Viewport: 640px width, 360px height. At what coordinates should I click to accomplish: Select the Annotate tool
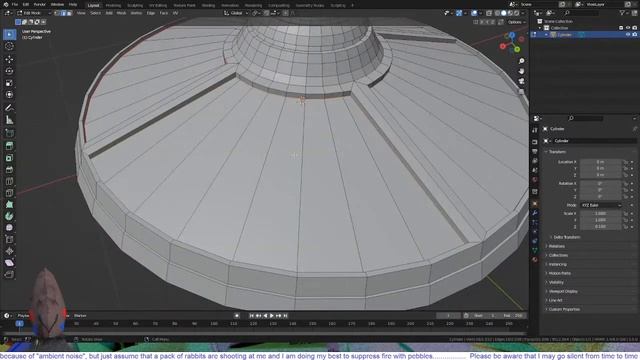(x=9, y=108)
